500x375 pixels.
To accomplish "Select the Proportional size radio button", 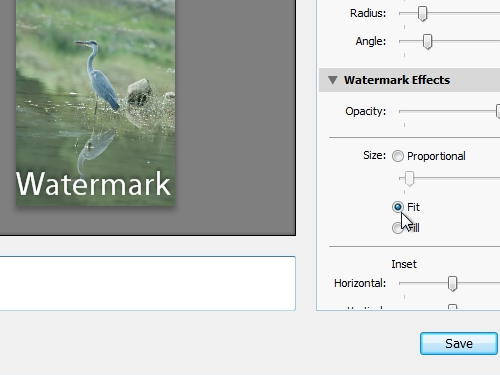I will point(398,156).
